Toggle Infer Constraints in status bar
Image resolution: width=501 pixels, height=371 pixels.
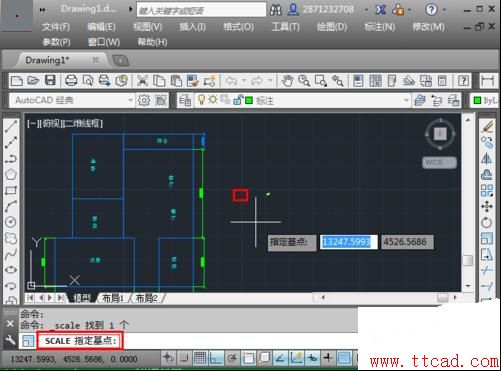coord(168,358)
